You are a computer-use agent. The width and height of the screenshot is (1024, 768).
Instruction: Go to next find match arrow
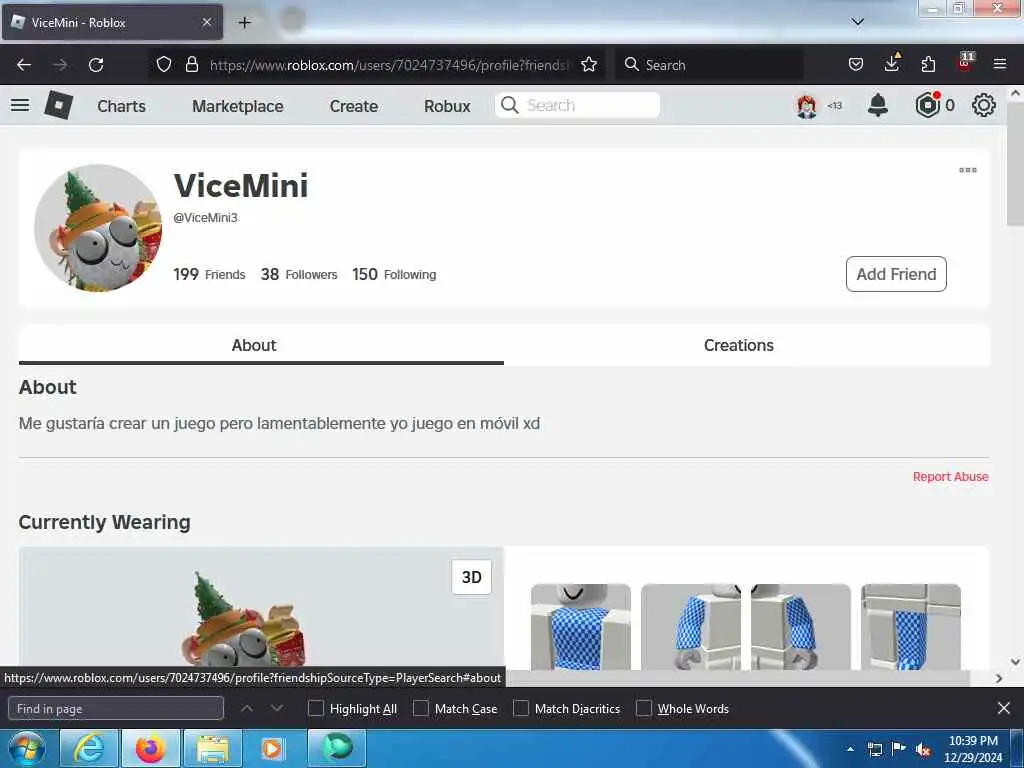277,708
